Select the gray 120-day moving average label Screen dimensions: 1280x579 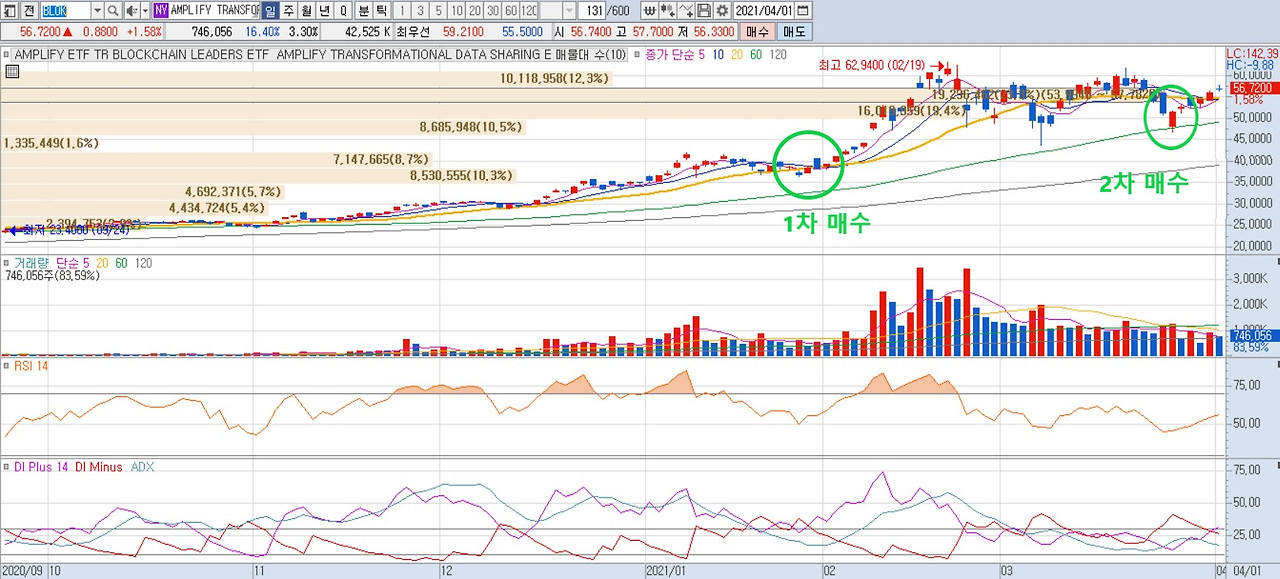click(778, 54)
